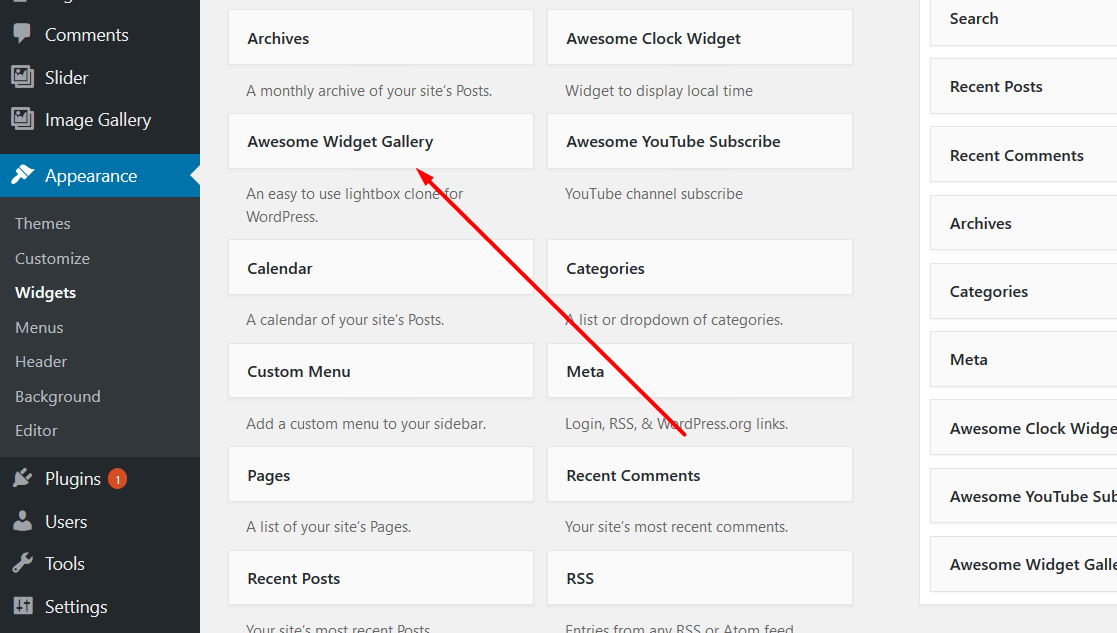Expand the Awesome Widget Gallery available widget
The width and height of the screenshot is (1117, 633).
[x=380, y=141]
